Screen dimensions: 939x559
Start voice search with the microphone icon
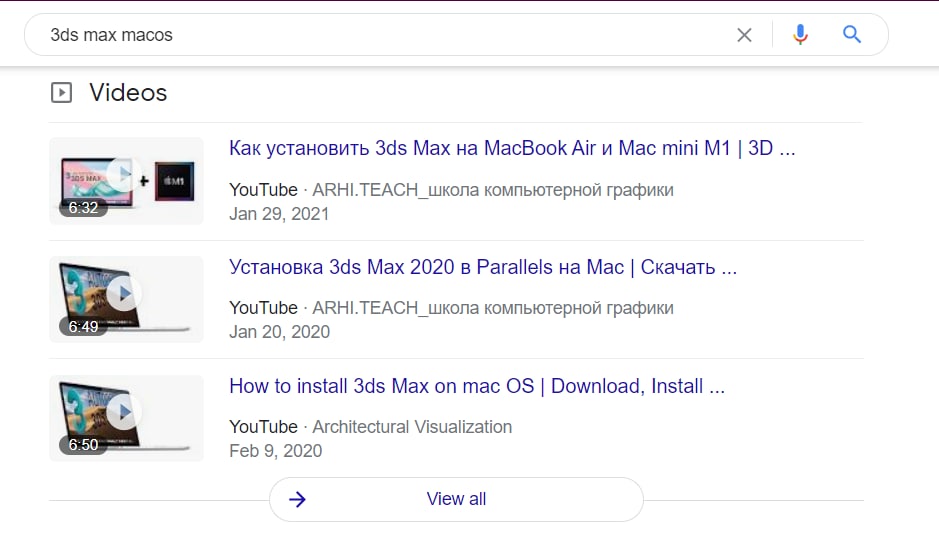tap(800, 35)
